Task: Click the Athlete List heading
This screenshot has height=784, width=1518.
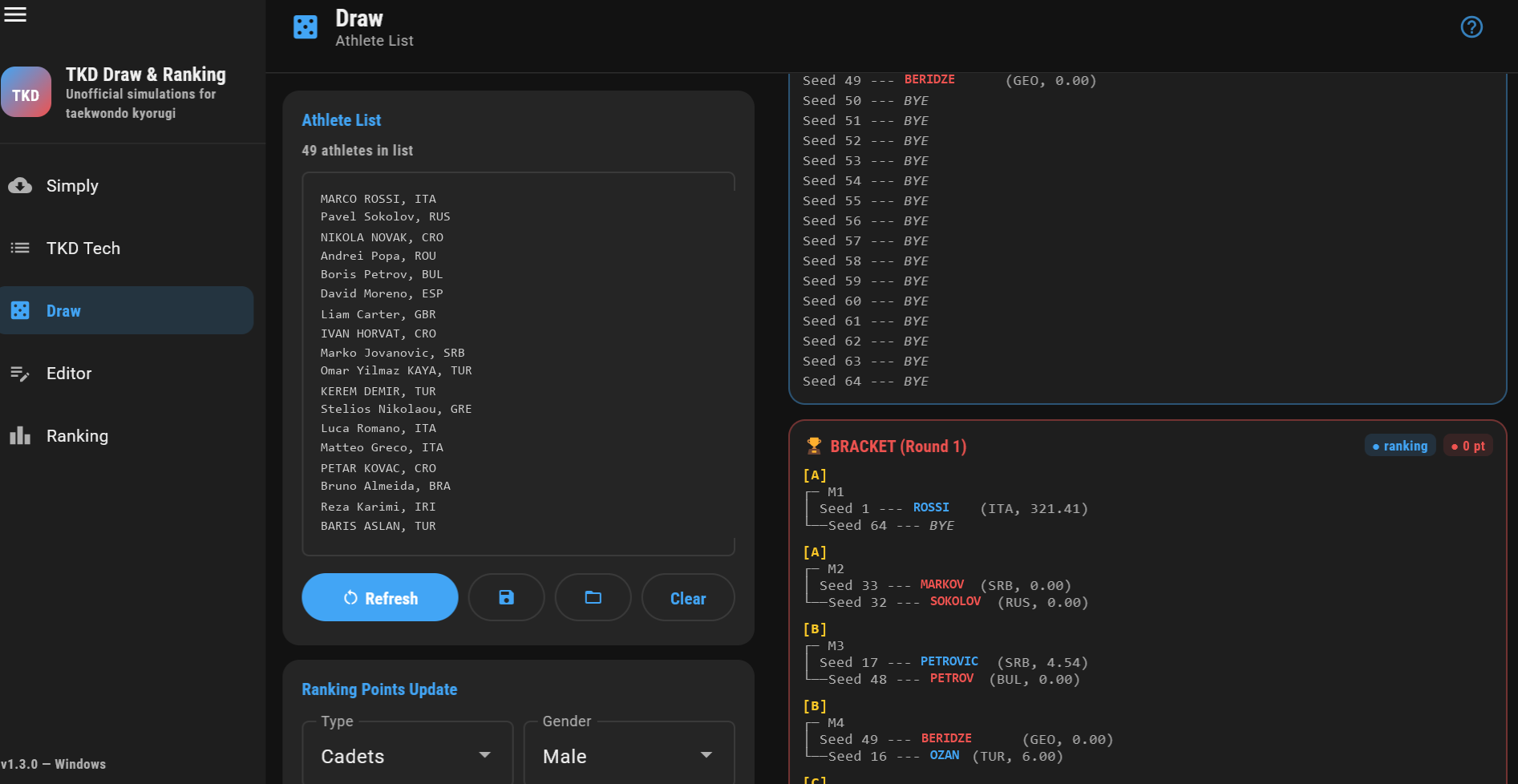Action: coord(342,120)
